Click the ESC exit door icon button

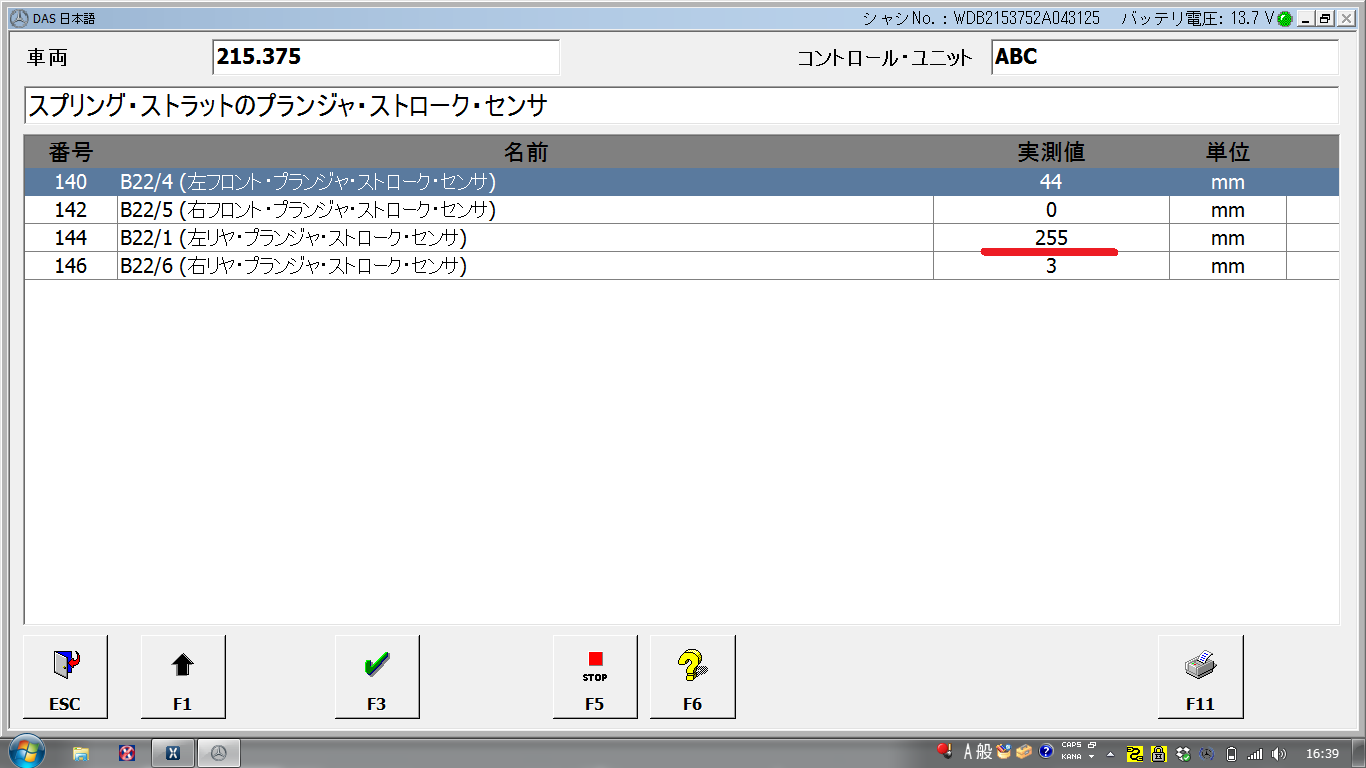(x=65, y=676)
